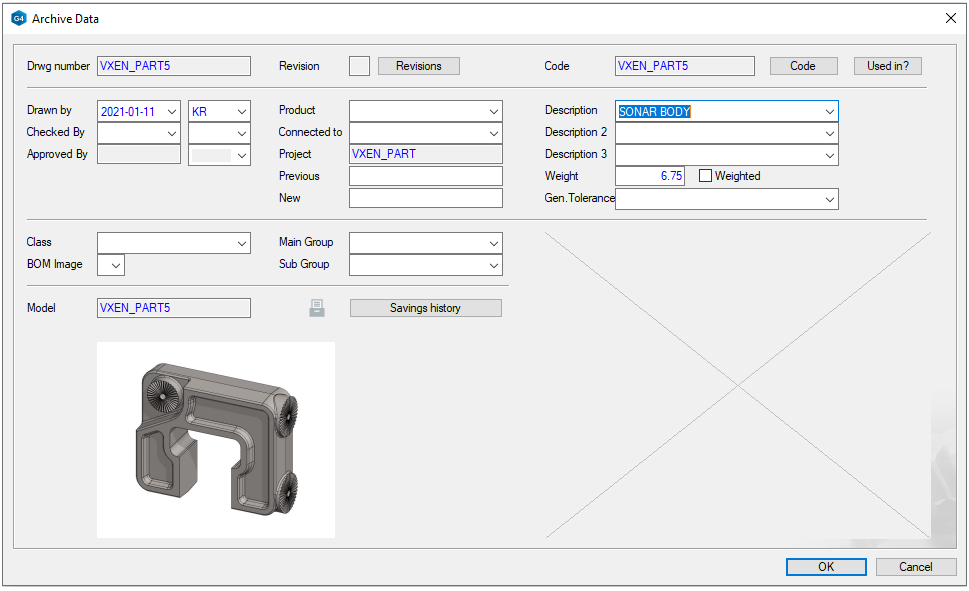Confirm with the OK button
Image resolution: width=969 pixels, height=591 pixels.
[826, 566]
